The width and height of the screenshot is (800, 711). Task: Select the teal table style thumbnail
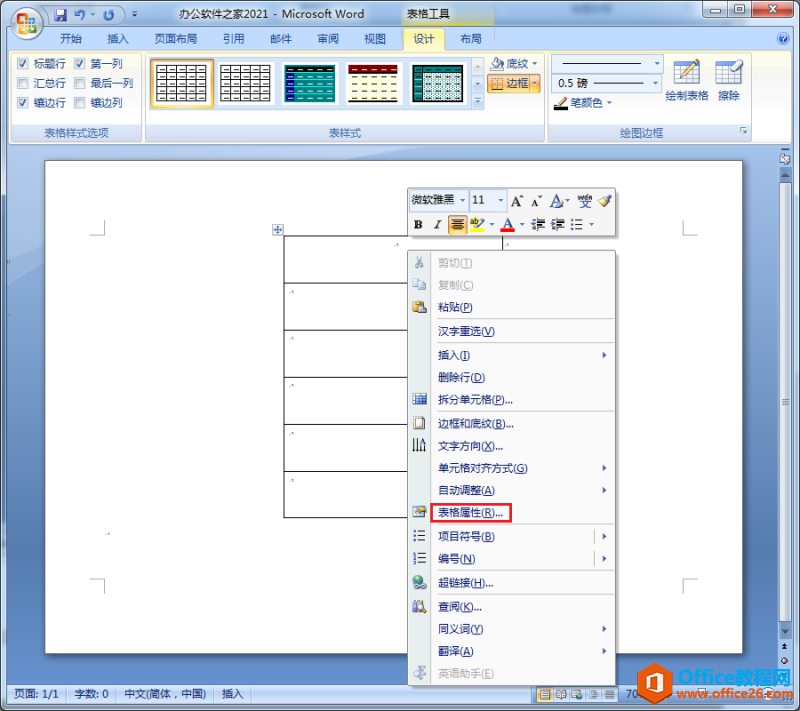pos(310,84)
